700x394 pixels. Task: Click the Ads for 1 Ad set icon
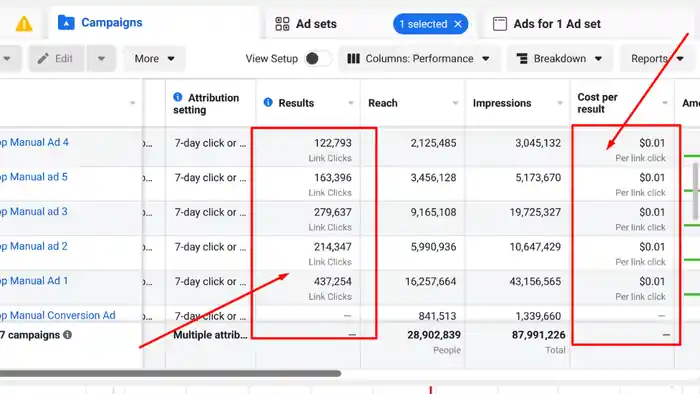click(x=500, y=24)
